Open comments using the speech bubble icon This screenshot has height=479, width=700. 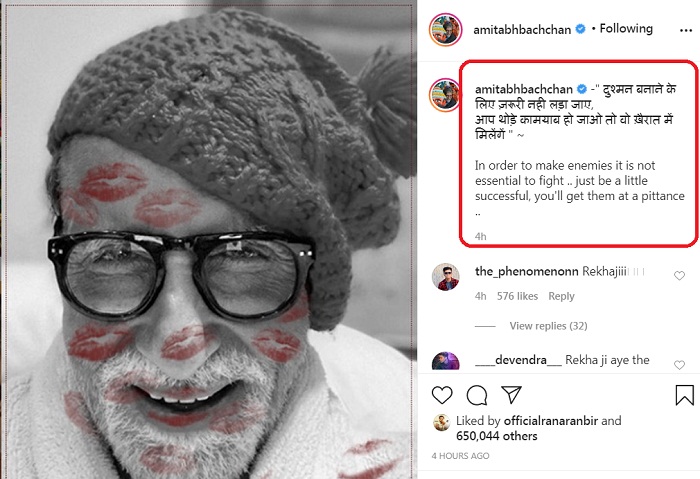click(x=477, y=395)
